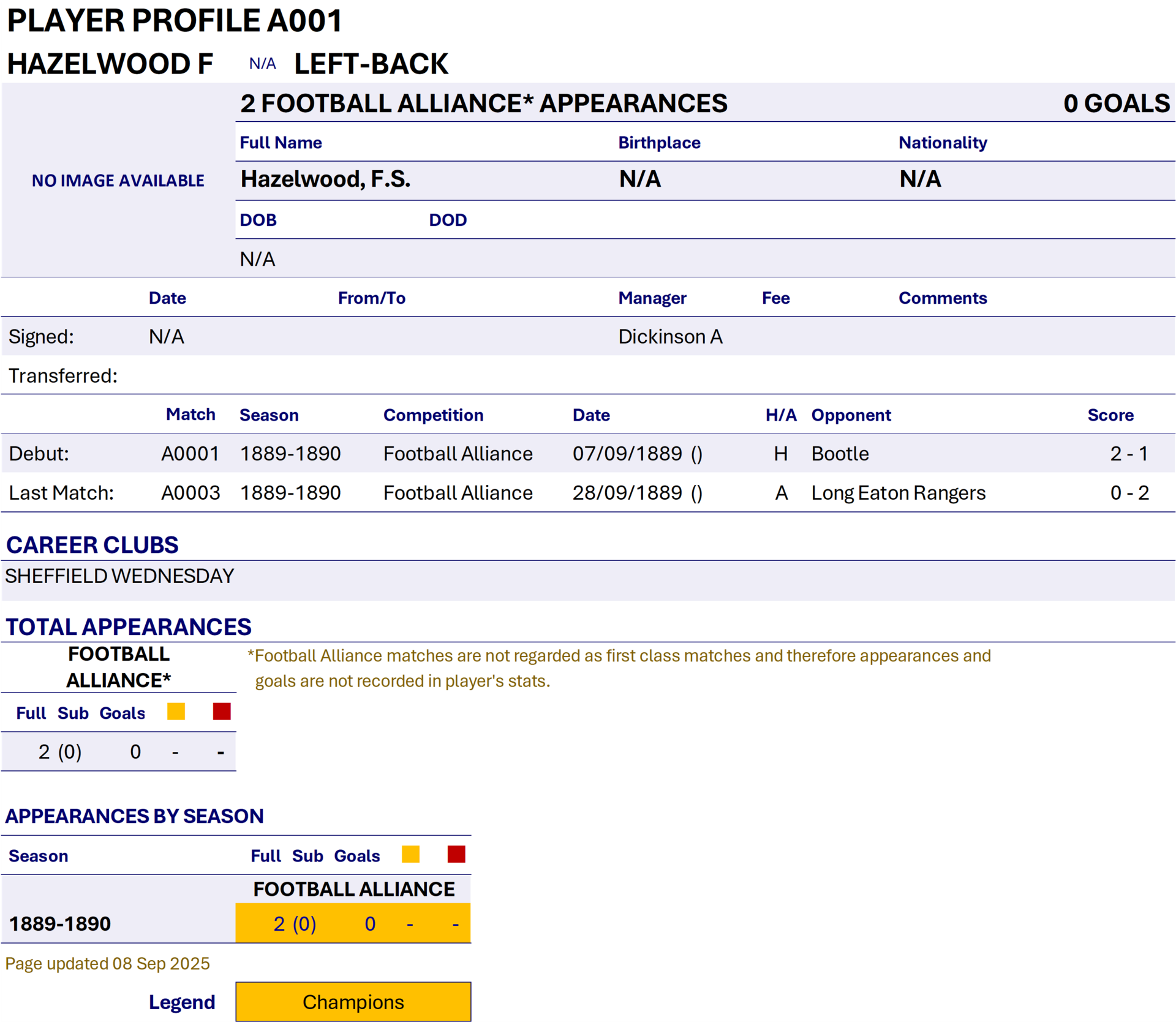Screen dimensions: 1176x1022
Task: Click red card icon in Appearances by Season
Action: tap(456, 854)
